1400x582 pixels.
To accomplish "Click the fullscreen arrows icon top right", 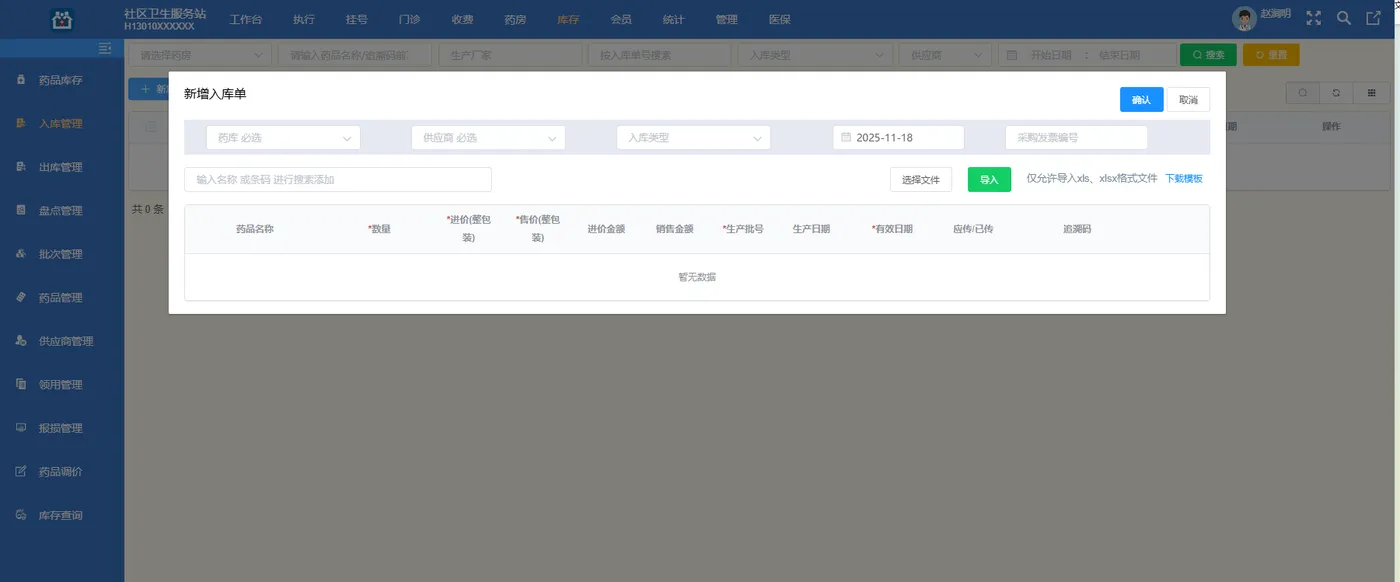I will (1313, 17).
